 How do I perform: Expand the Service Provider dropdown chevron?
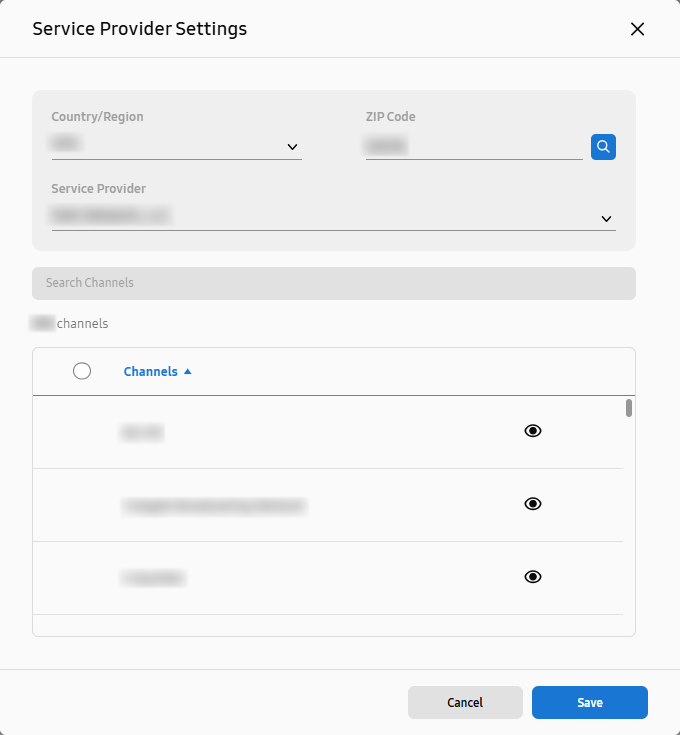606,219
